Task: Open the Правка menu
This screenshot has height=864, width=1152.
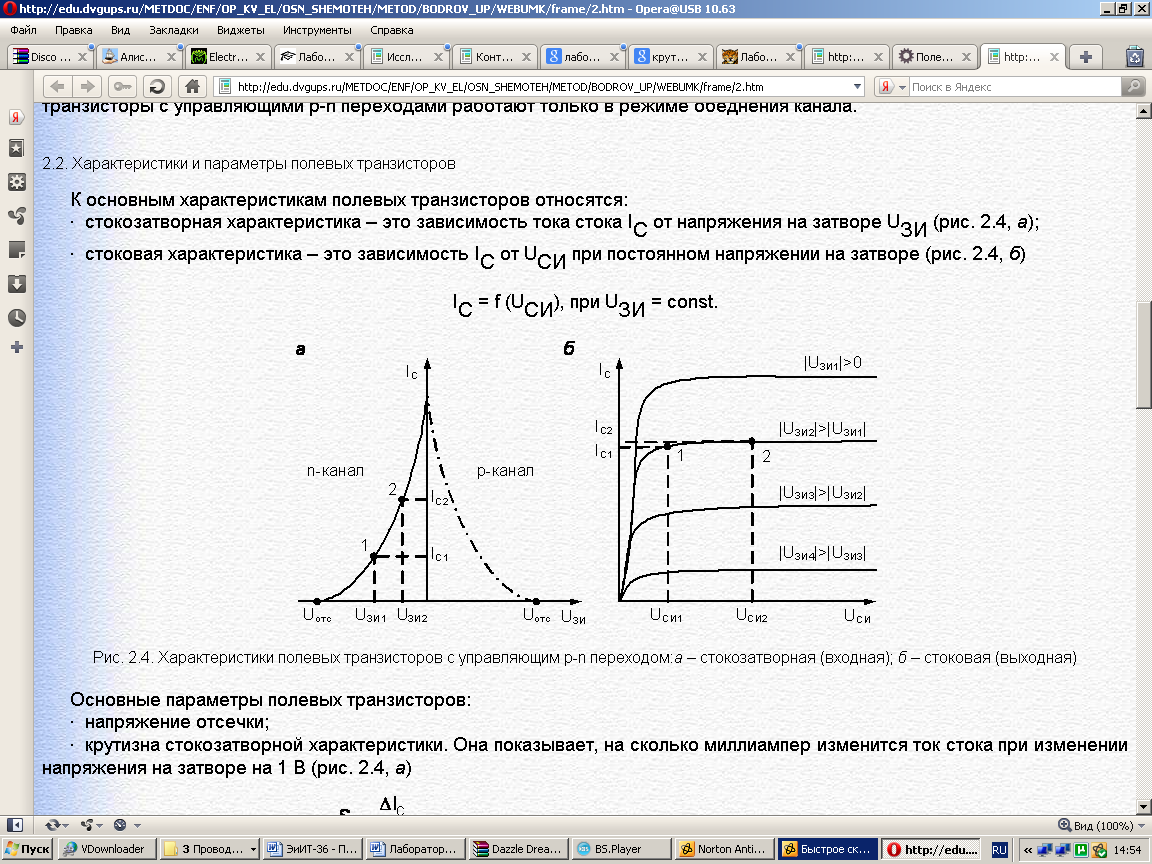Action: tap(73, 30)
